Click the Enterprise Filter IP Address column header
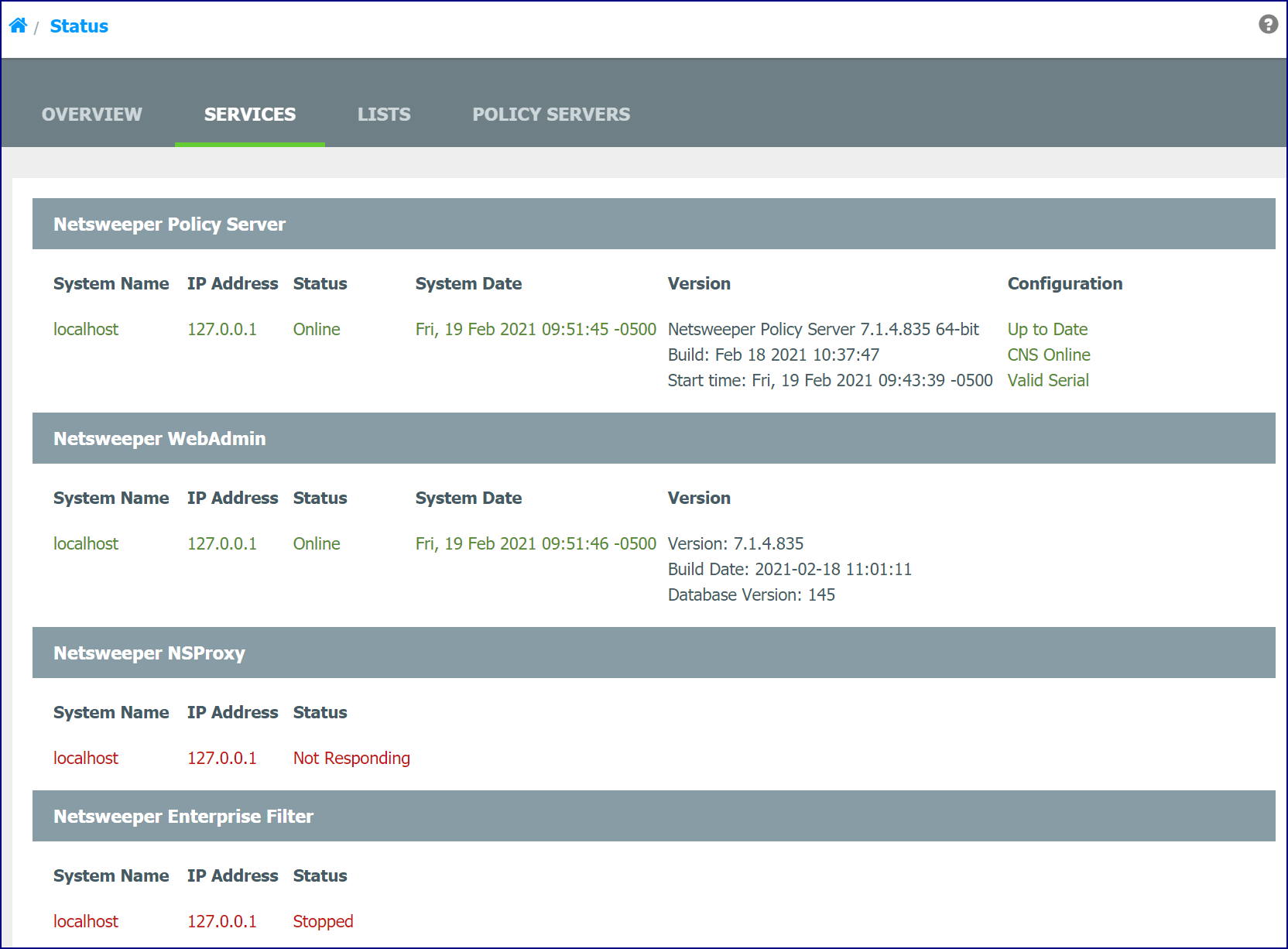The image size is (1288, 949). tap(232, 875)
